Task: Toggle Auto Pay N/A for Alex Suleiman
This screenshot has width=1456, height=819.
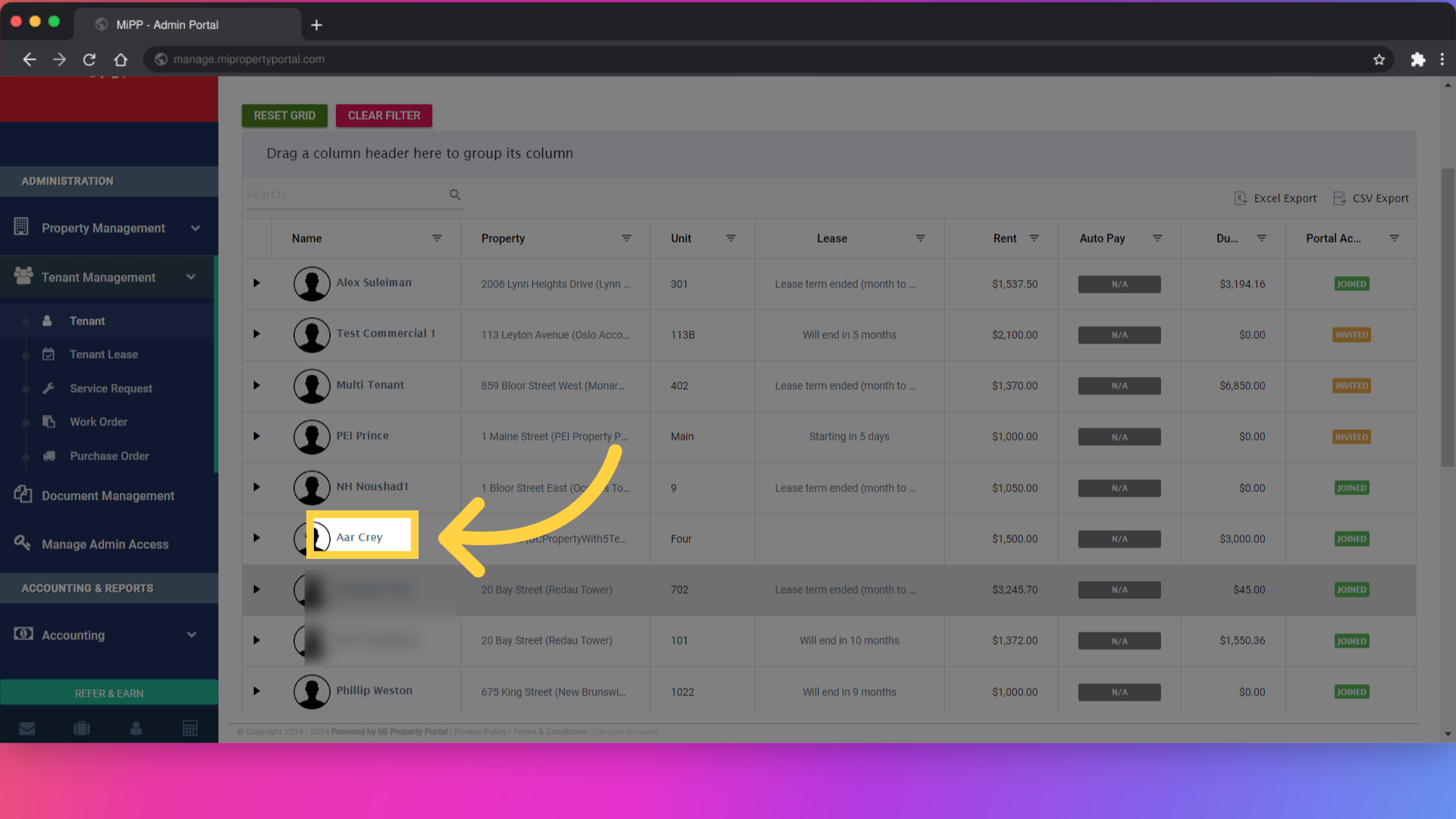Action: tap(1119, 284)
